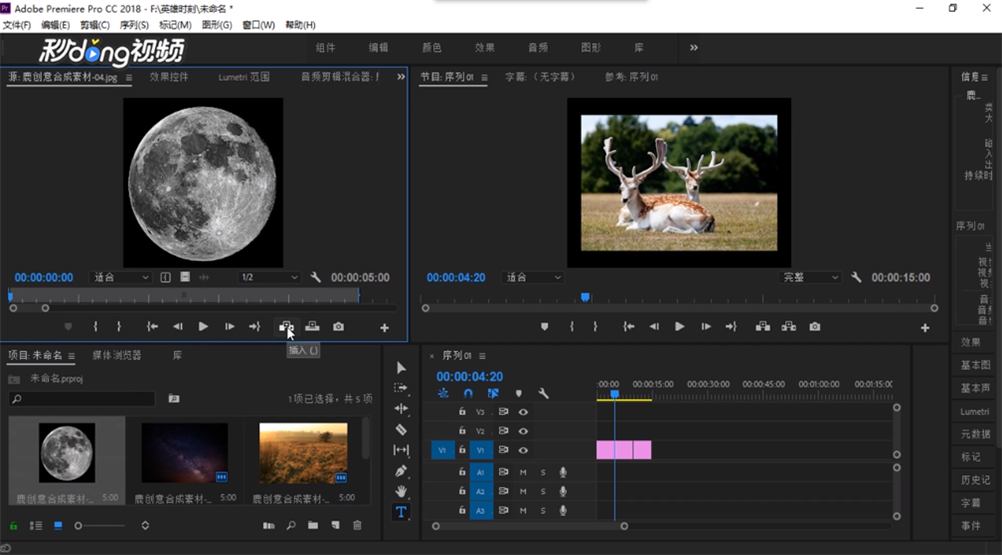Open Source monitor zoom level dropdown (适合)
Viewport: 1002px width, 555px height.
tap(120, 277)
